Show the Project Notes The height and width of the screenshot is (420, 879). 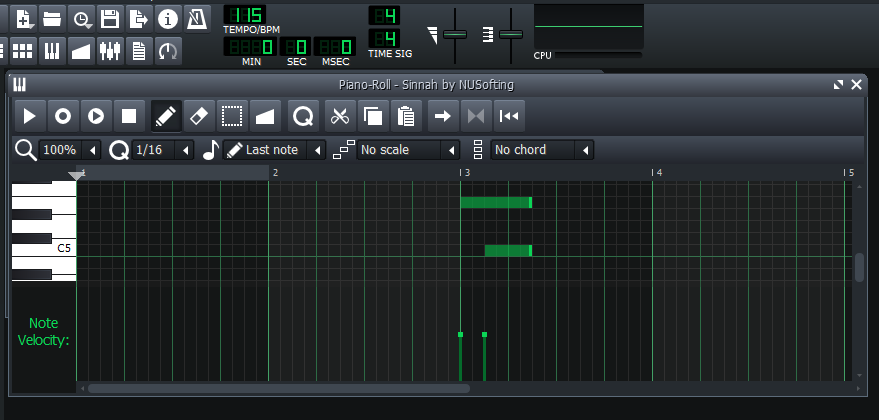click(x=138, y=51)
